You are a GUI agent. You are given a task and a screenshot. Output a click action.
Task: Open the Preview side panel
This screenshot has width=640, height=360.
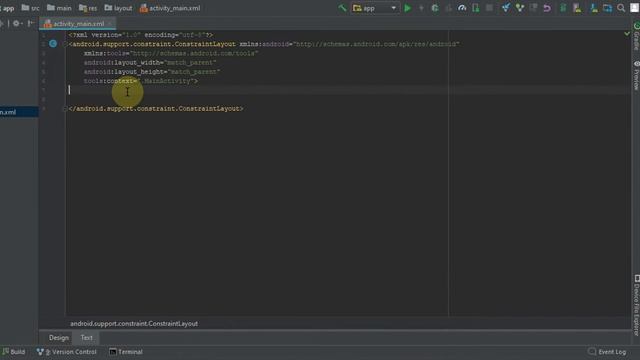[x=636, y=76]
